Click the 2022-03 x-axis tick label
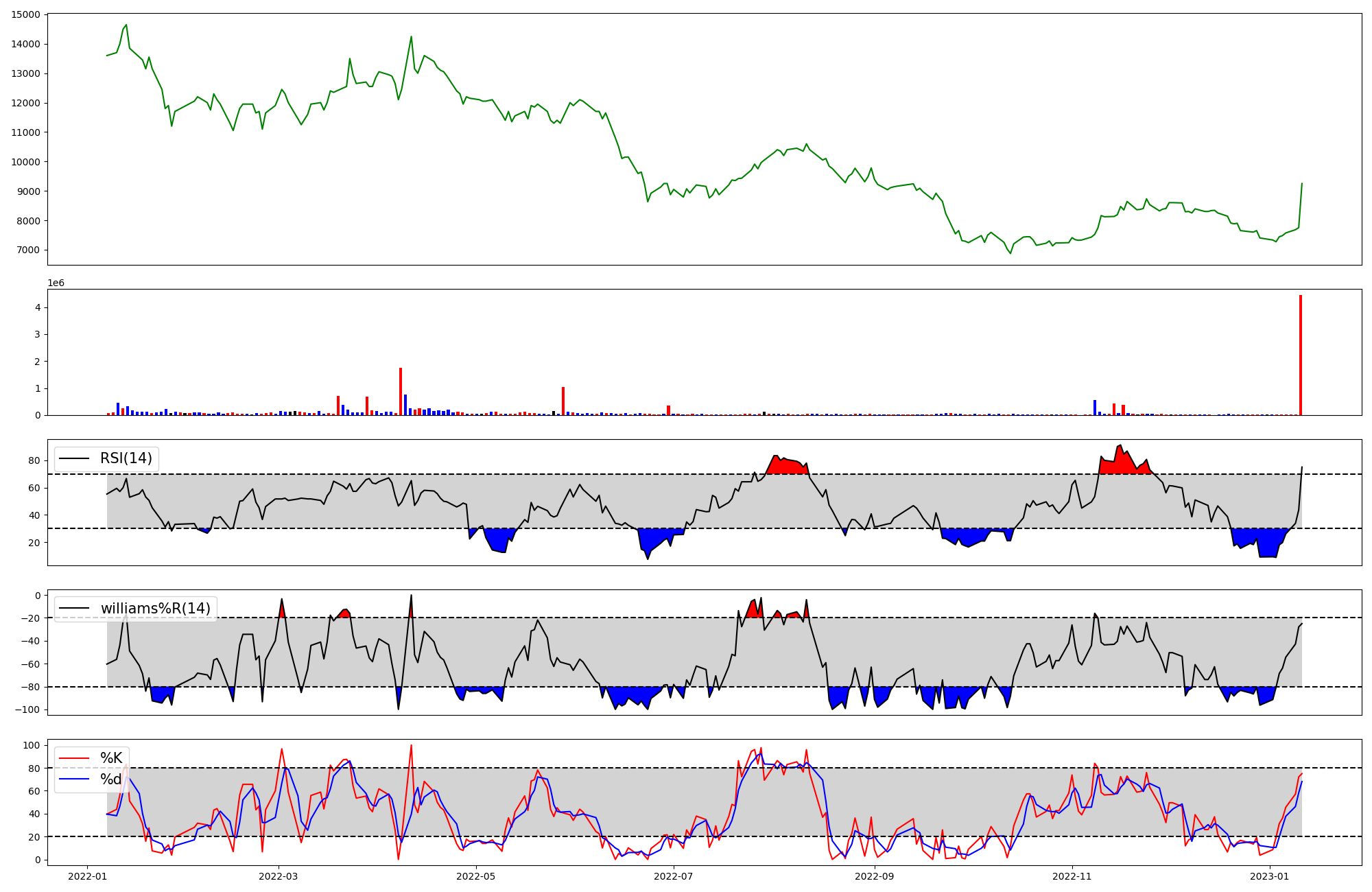This screenshot has width=1372, height=892. tap(279, 876)
